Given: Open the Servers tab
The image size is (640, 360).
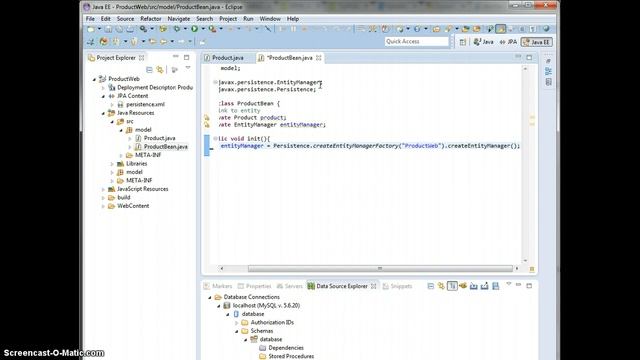Looking at the screenshot, I should coord(289,286).
